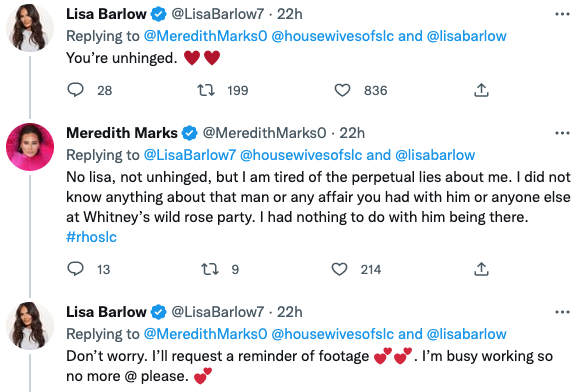The image size is (587, 392).
Task: Open @lisabarlow mention in first tweet
Action: coord(466,36)
